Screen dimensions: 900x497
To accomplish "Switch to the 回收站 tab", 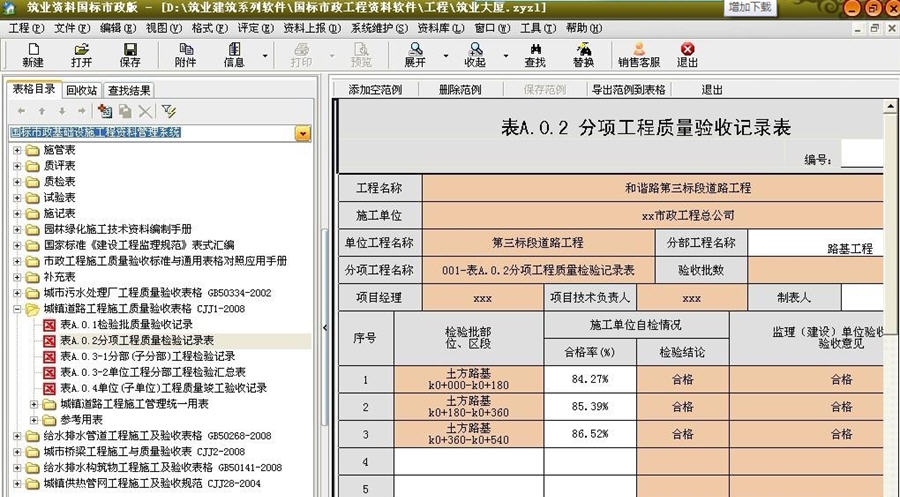I will pos(82,90).
